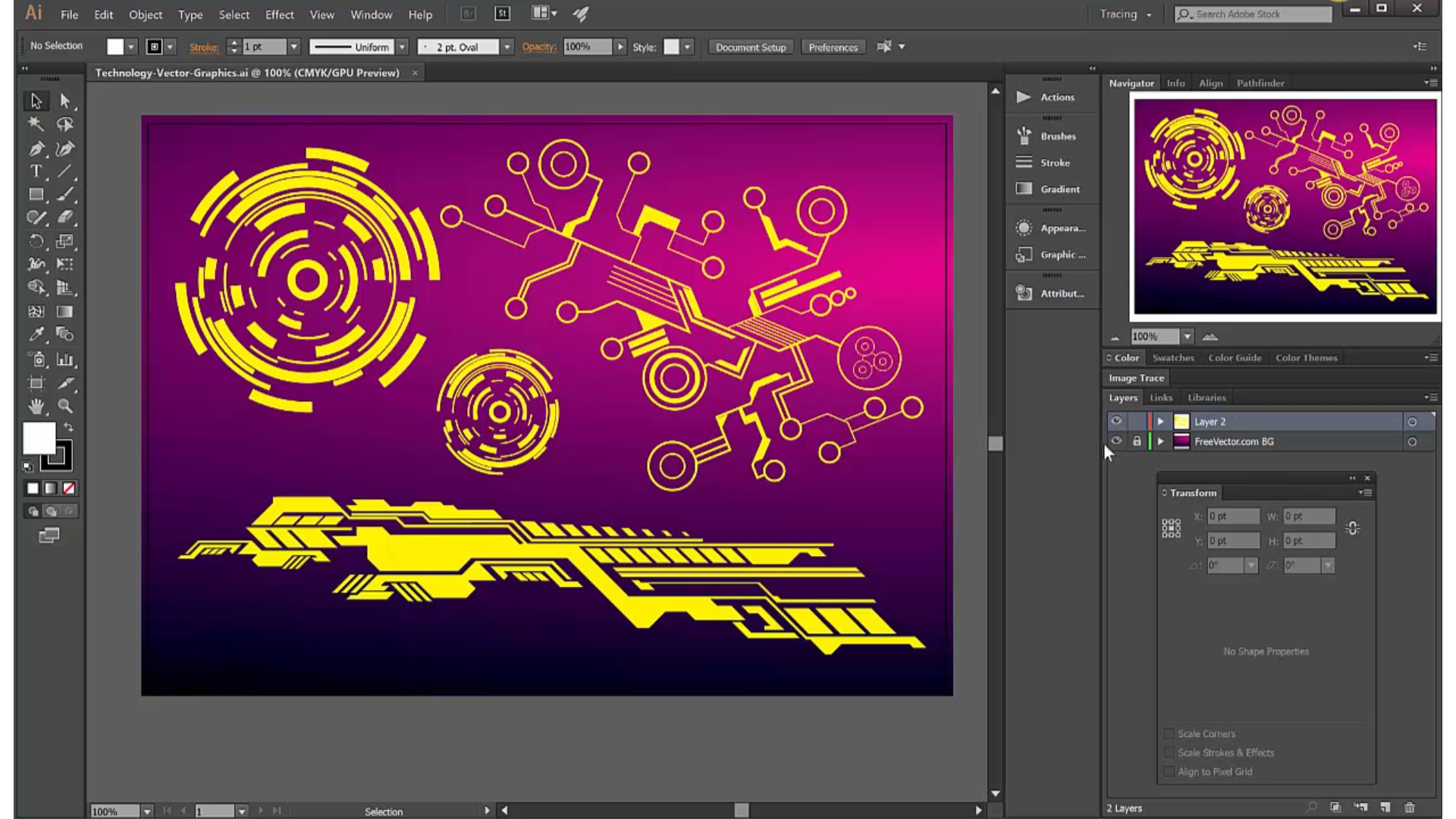The width and height of the screenshot is (1456, 819).
Task: Select the Rectangle tool
Action: (36, 194)
